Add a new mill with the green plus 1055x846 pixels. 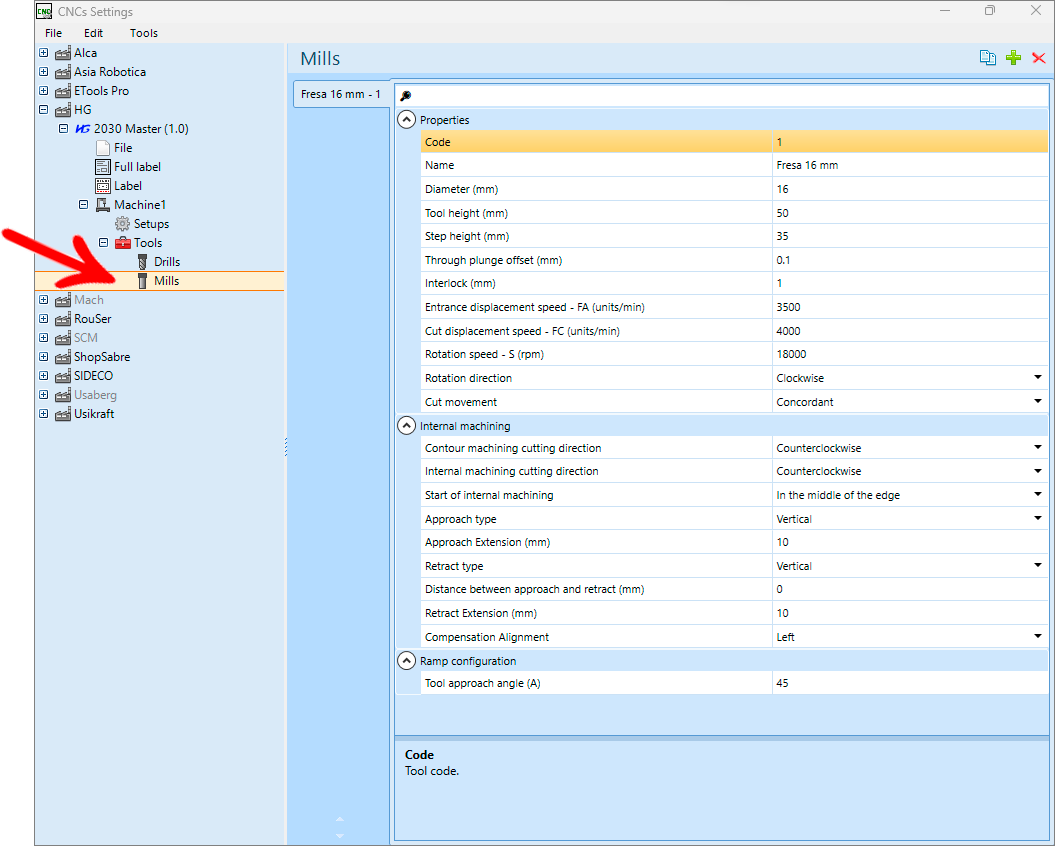(1013, 58)
